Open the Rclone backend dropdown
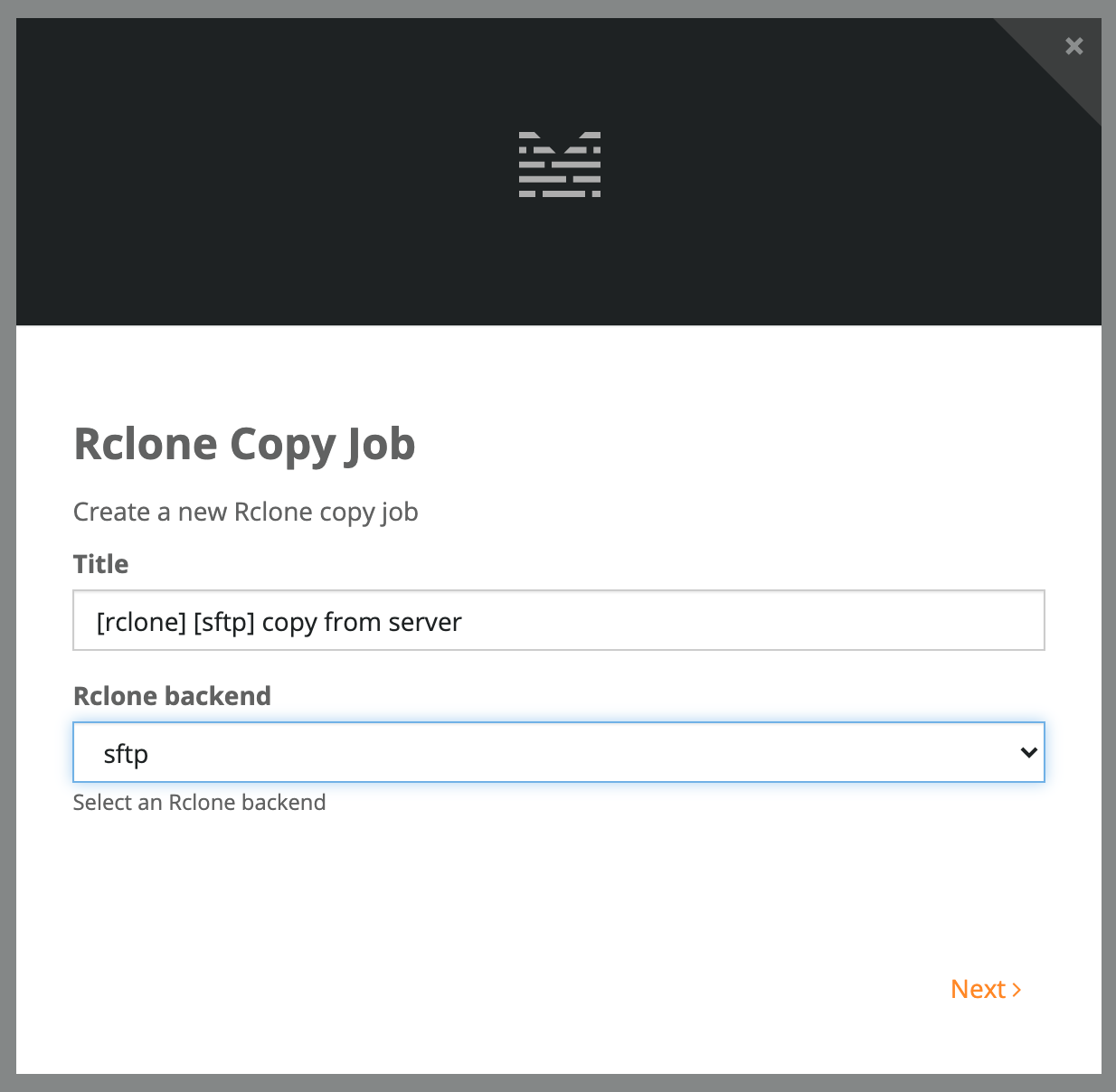1116x1092 pixels. pos(558,752)
